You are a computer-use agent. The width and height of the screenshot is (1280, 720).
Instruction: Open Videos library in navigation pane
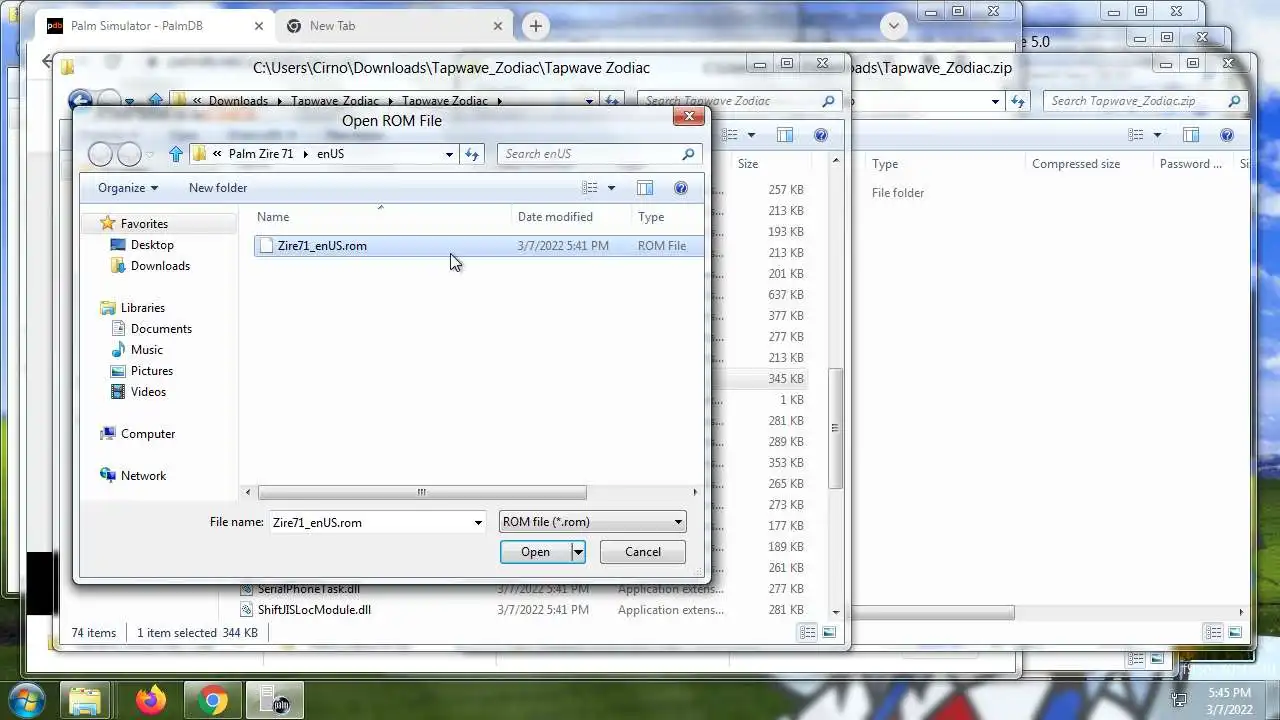click(x=148, y=391)
